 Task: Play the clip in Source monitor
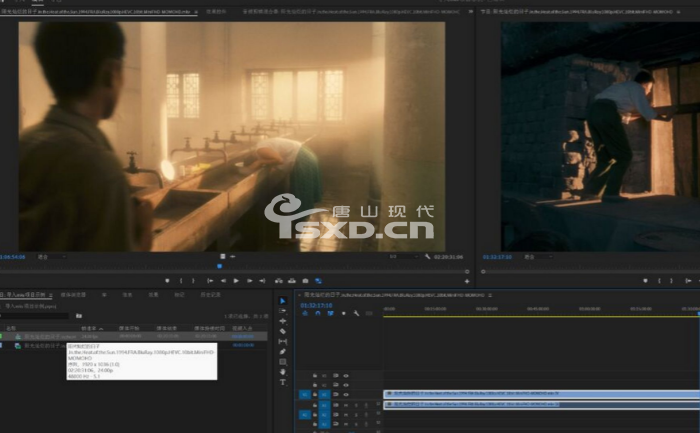click(236, 281)
